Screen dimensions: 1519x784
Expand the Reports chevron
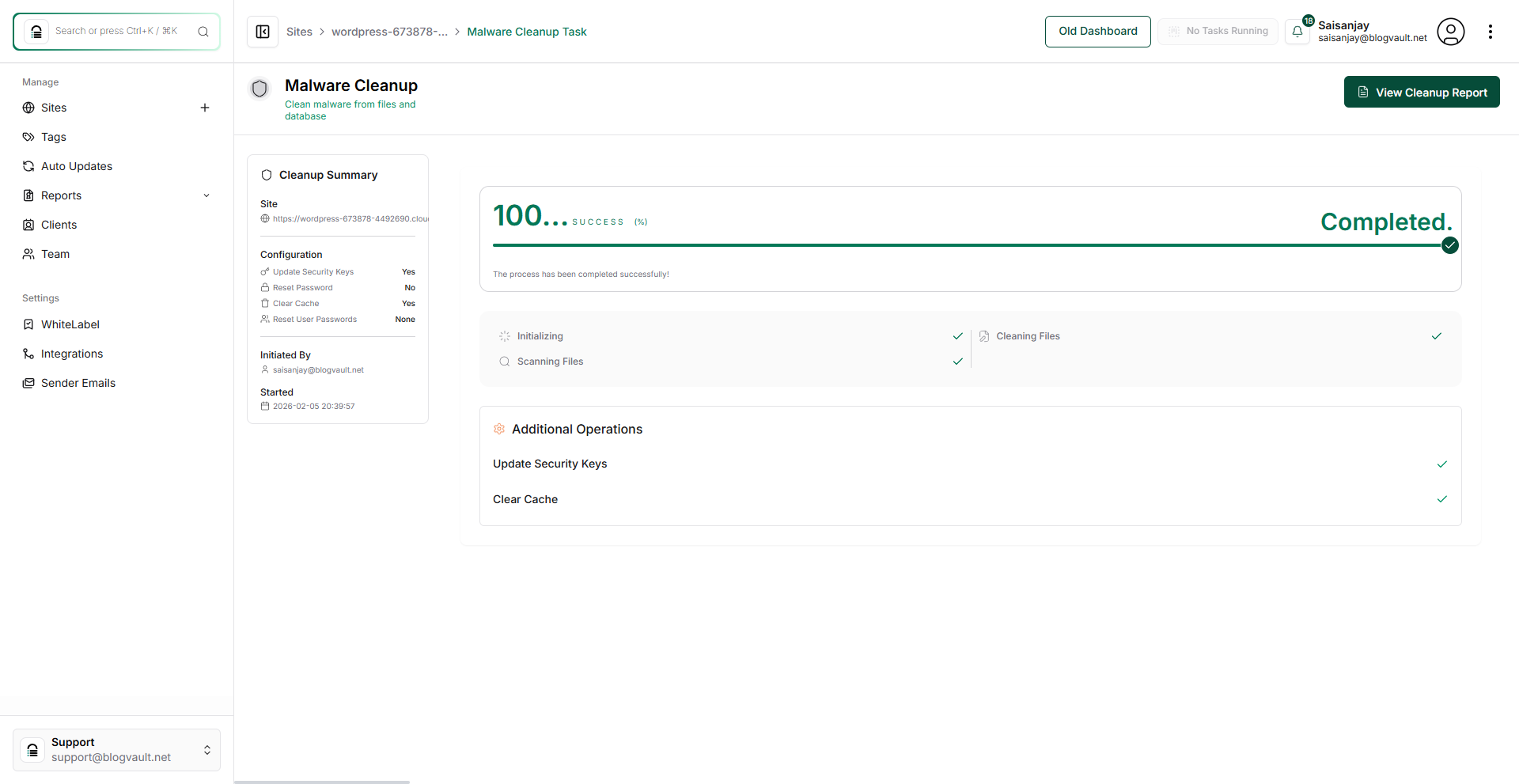[206, 195]
